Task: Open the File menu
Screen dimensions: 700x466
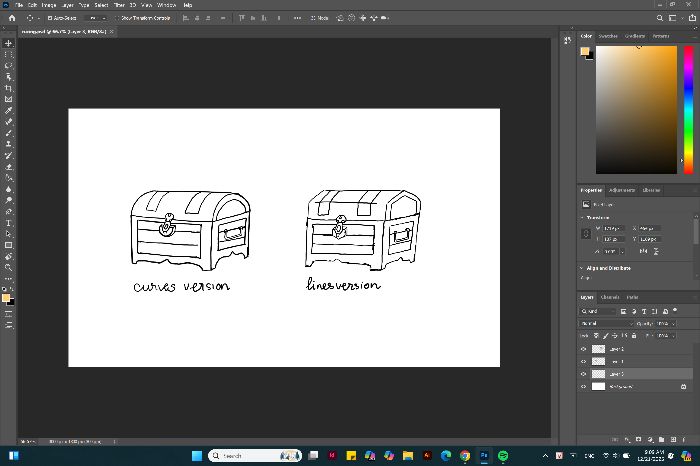Action: coord(19,5)
